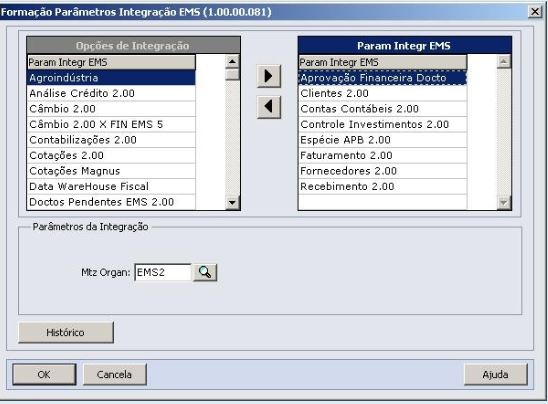Select Recebimento 2.00 row

(383, 186)
